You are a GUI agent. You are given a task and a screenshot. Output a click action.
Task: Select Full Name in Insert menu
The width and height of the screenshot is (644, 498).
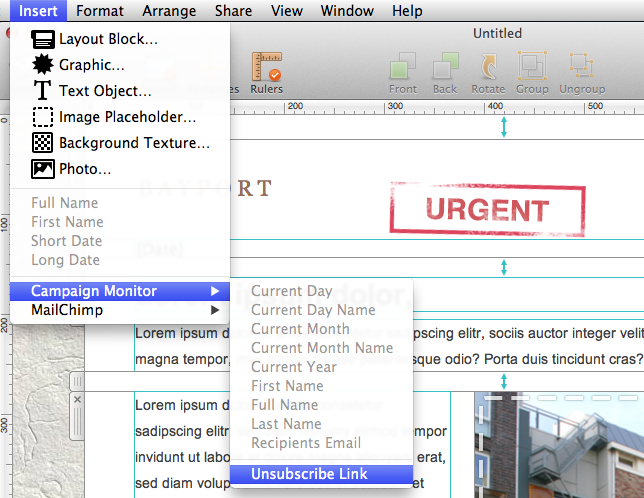[120, 203]
